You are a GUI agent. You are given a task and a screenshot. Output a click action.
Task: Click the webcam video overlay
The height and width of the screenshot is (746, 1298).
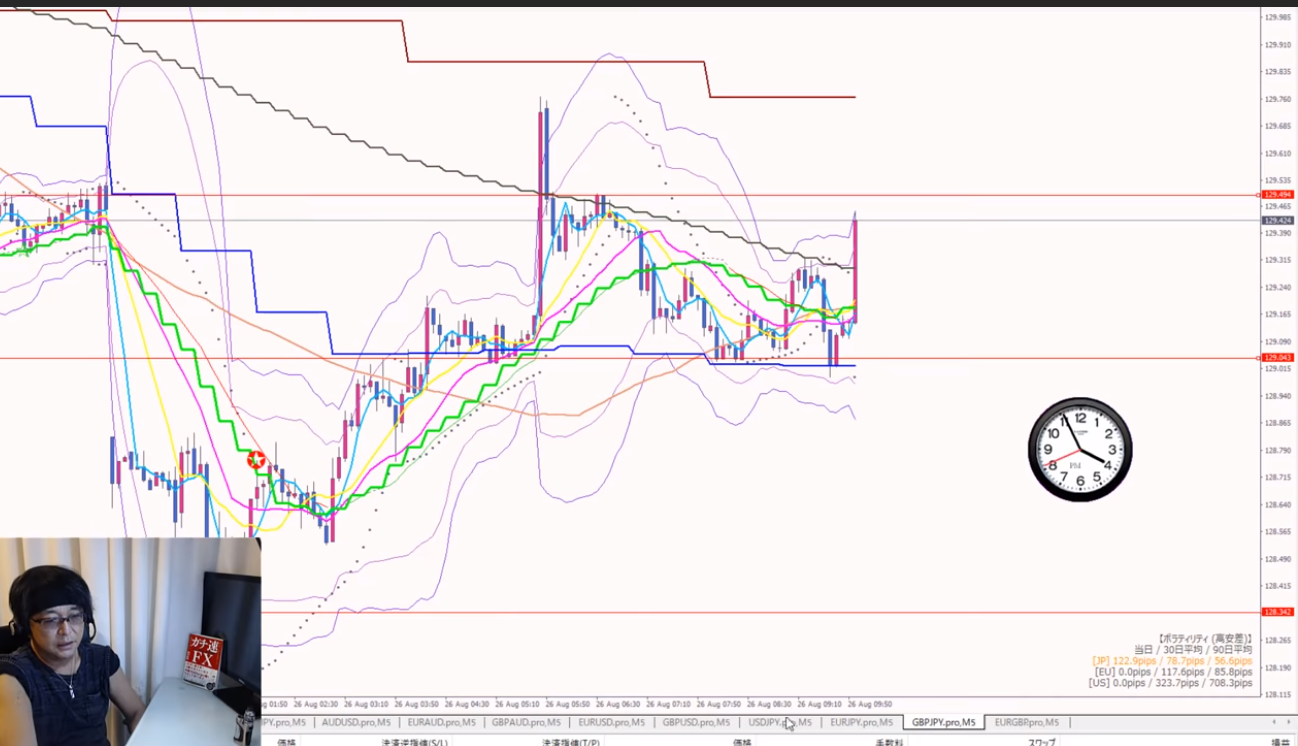(130, 642)
